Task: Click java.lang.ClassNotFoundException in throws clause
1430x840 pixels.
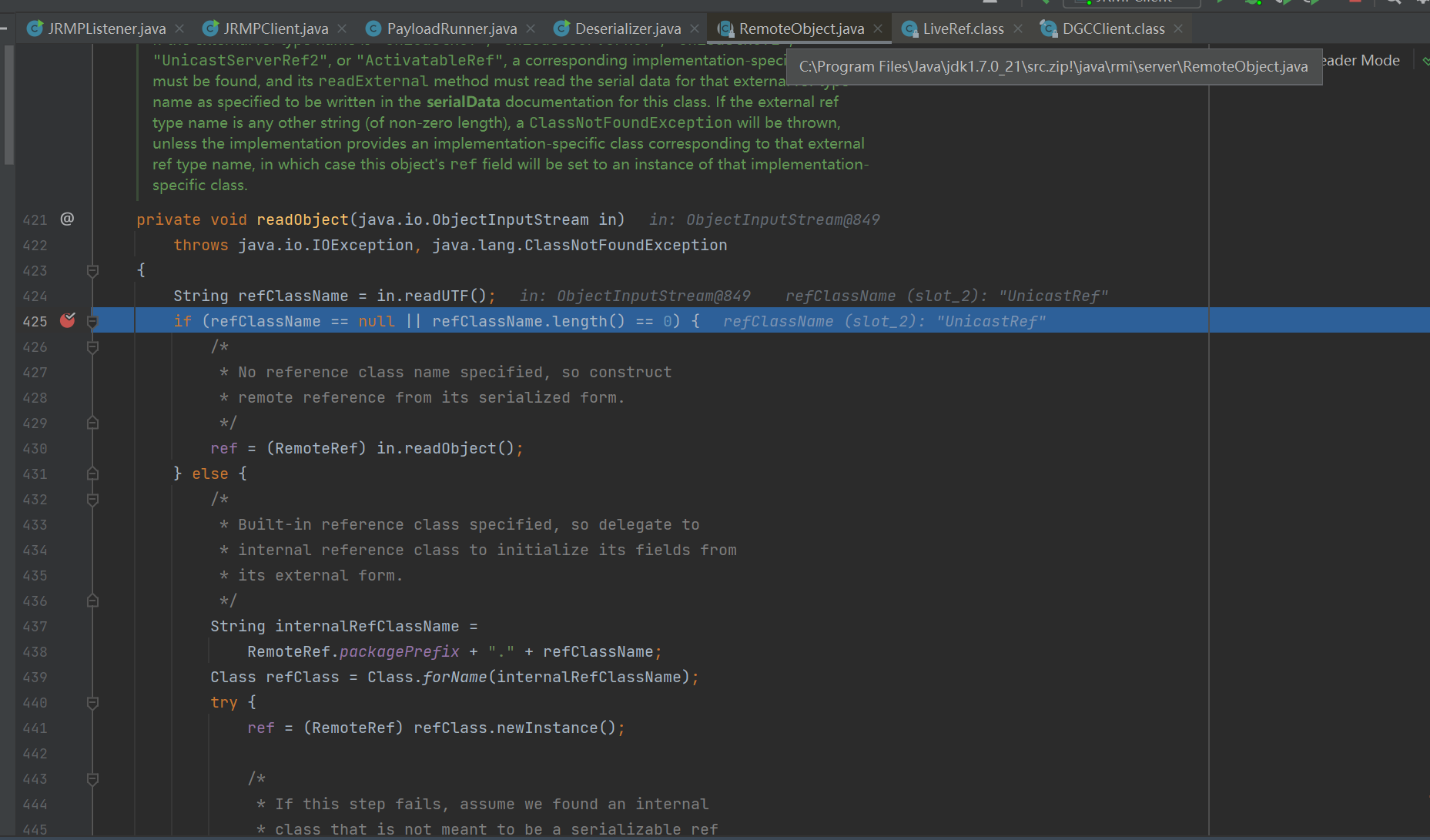Action: (x=579, y=245)
